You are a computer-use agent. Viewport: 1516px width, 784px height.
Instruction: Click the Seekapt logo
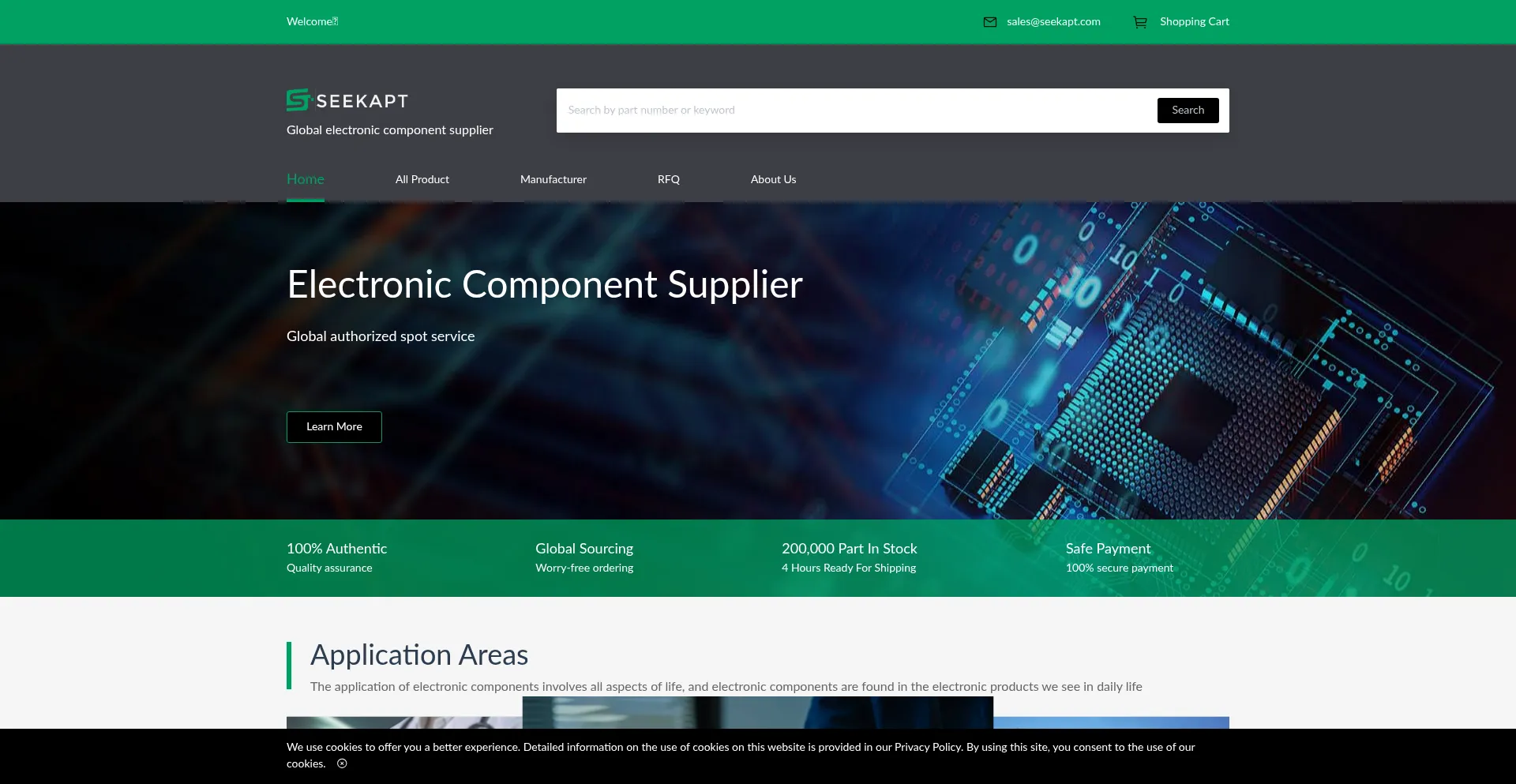[347, 100]
